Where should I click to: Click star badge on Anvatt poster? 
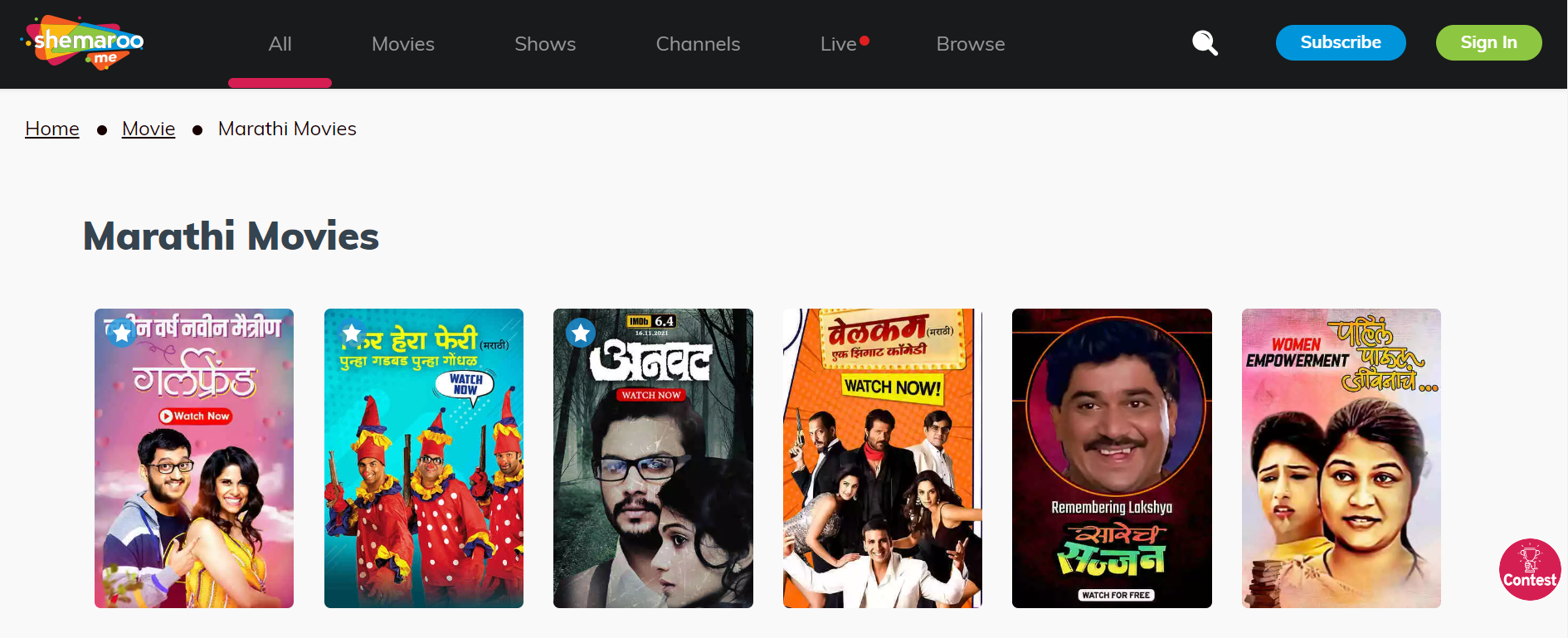[x=581, y=334]
